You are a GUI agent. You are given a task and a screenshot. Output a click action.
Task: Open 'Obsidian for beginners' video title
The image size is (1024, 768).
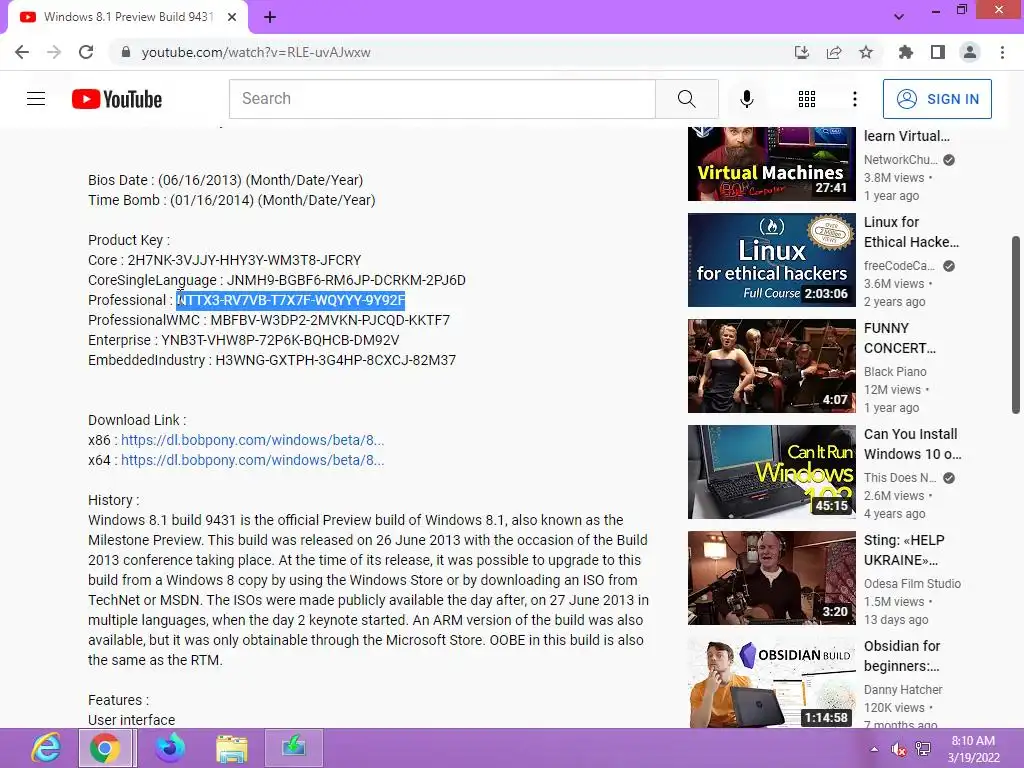(902, 656)
